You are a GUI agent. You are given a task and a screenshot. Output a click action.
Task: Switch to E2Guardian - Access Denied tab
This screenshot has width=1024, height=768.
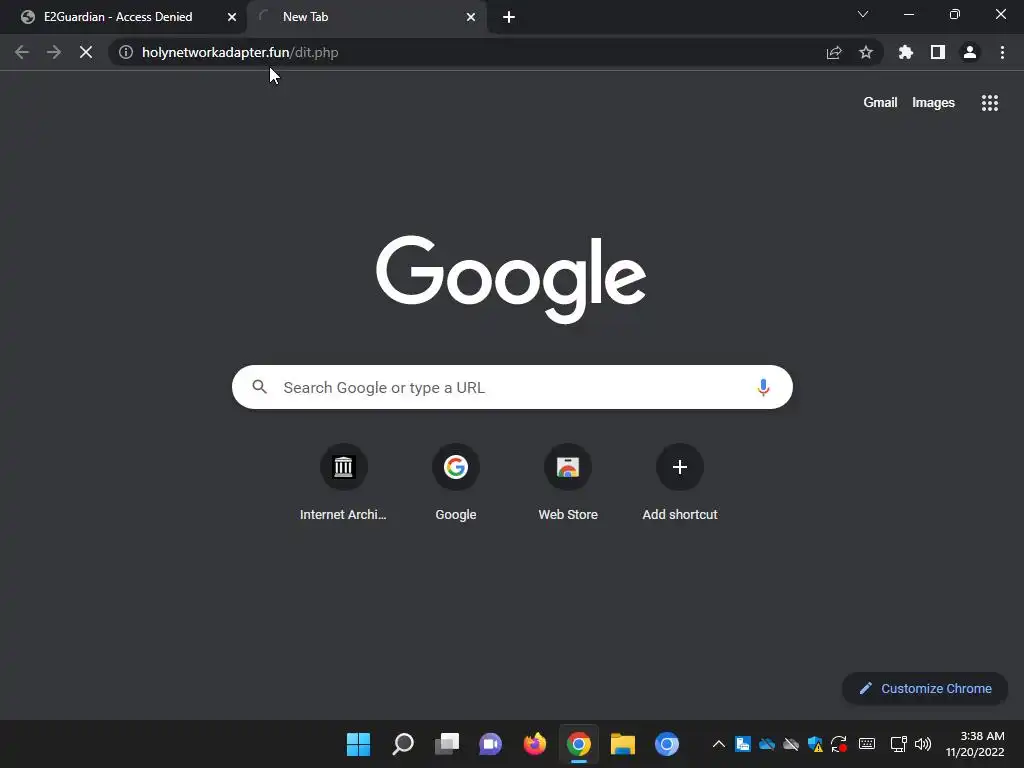[x=118, y=17]
